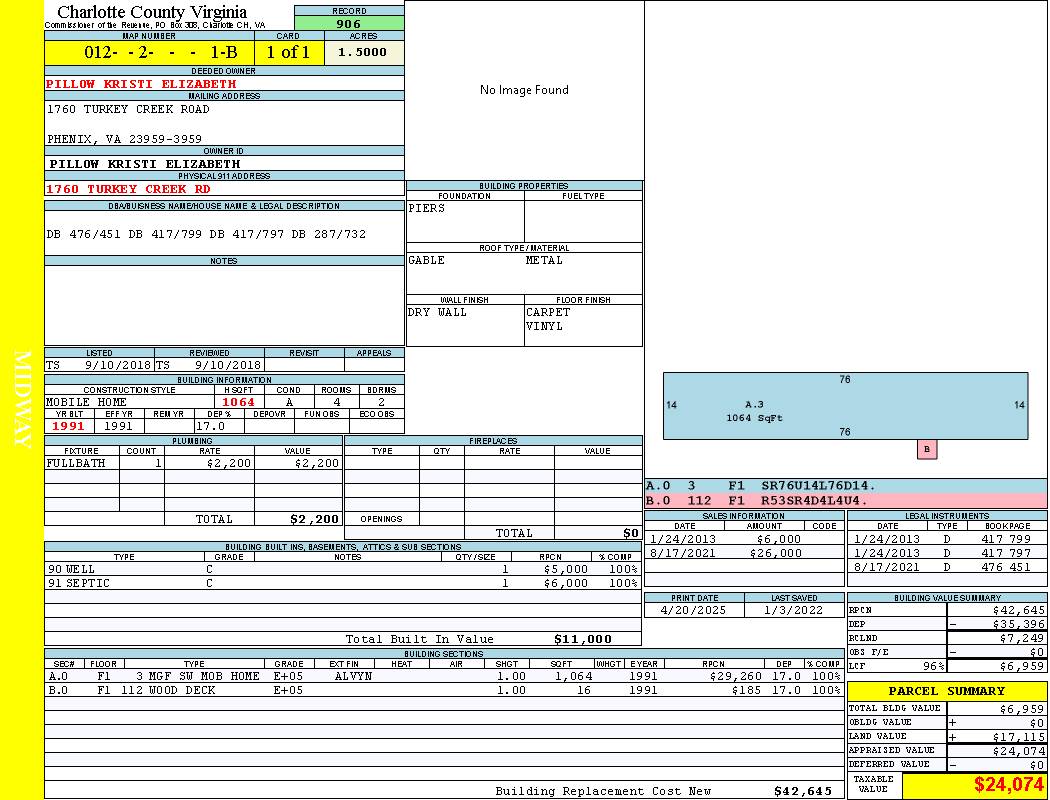
Task: Select the blue A.3 1064 SqFt sketch area
Action: [845, 405]
